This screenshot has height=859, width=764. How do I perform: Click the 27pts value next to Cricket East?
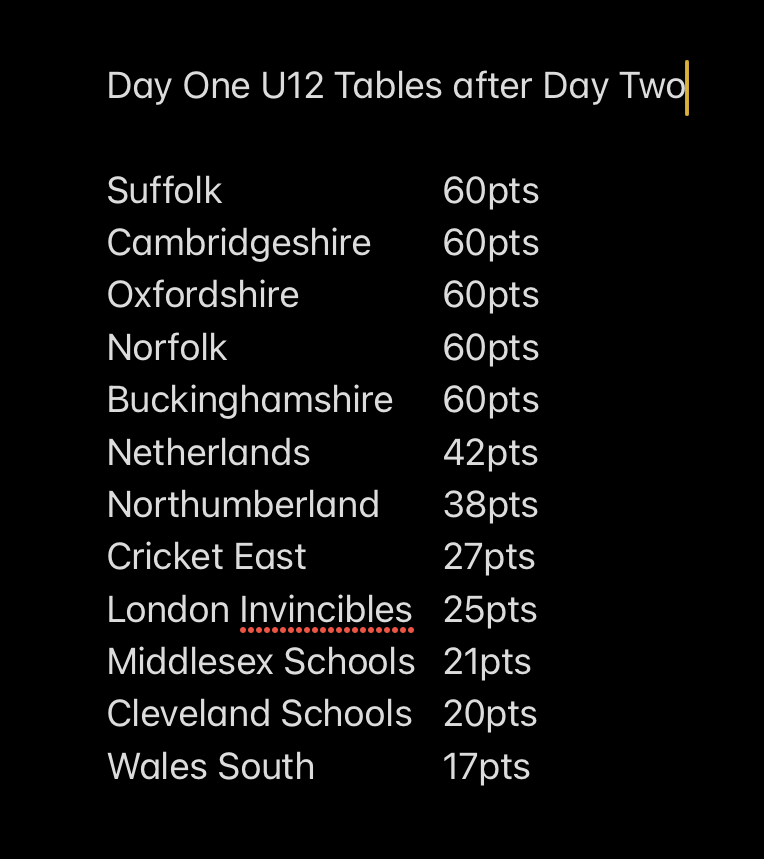(489, 558)
